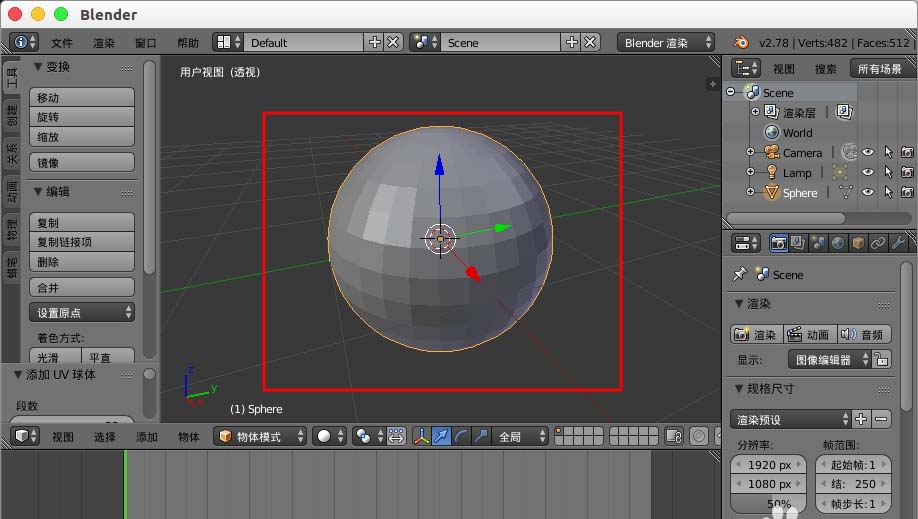
Task: Open the 物体模式 mode dropdown
Action: 260,436
